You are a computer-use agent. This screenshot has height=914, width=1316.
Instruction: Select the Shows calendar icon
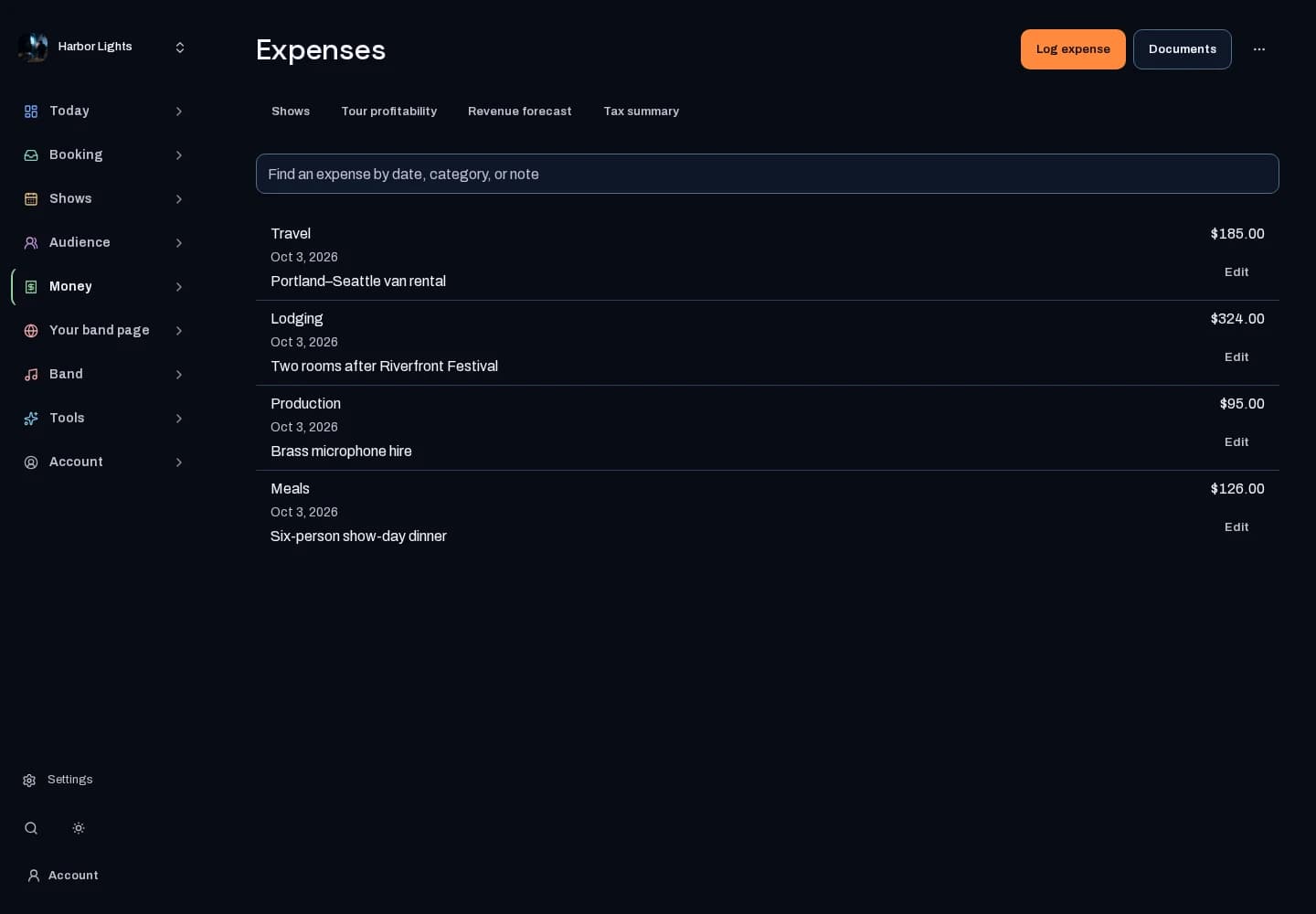point(31,199)
